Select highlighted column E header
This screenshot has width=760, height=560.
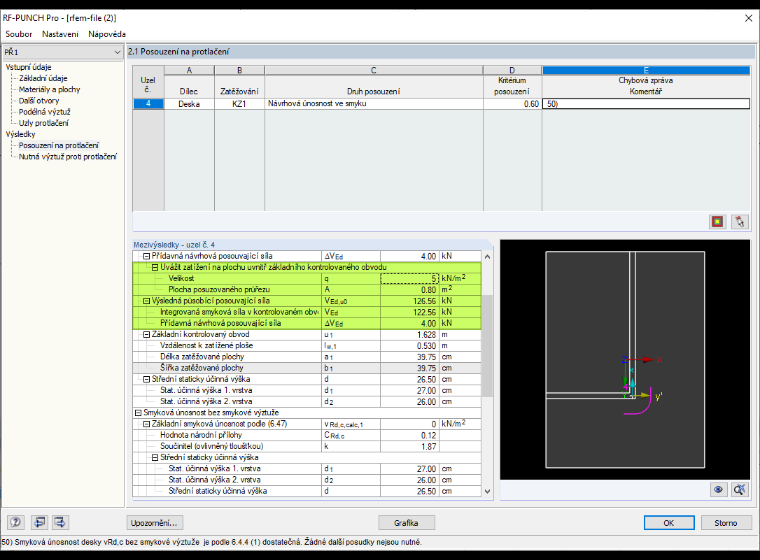pos(646,70)
